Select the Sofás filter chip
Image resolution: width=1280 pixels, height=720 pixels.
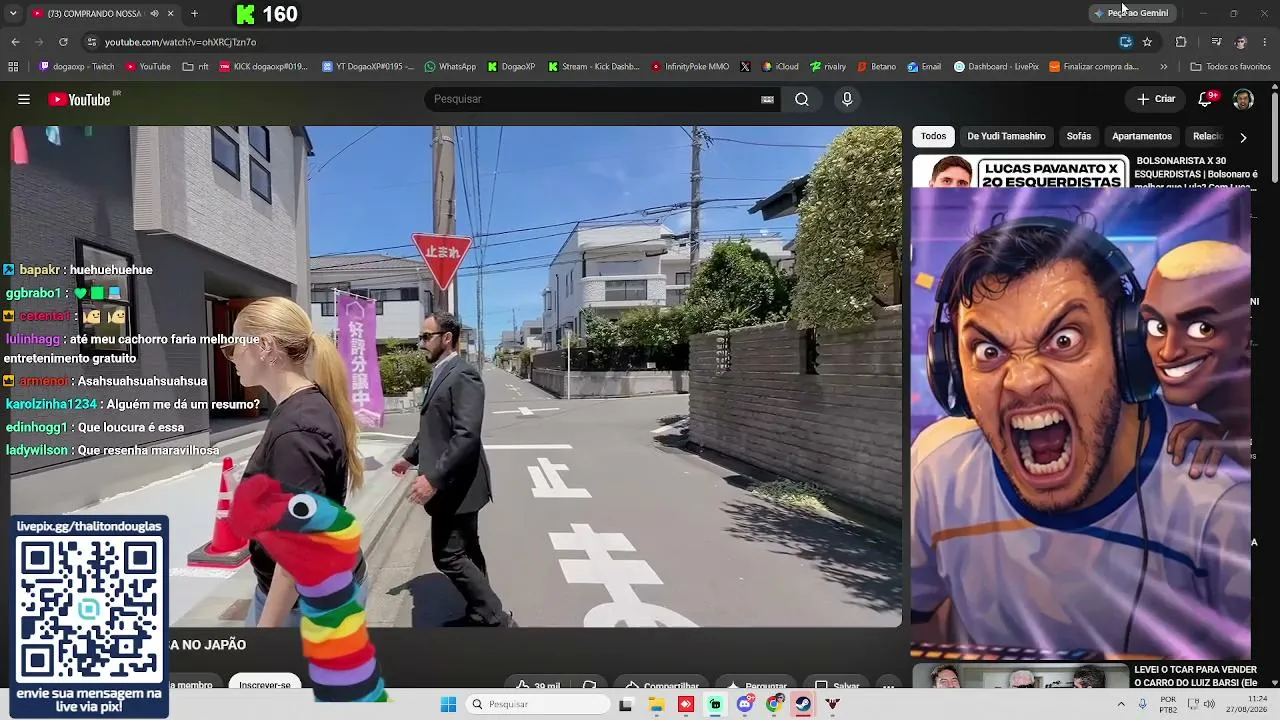[1078, 136]
